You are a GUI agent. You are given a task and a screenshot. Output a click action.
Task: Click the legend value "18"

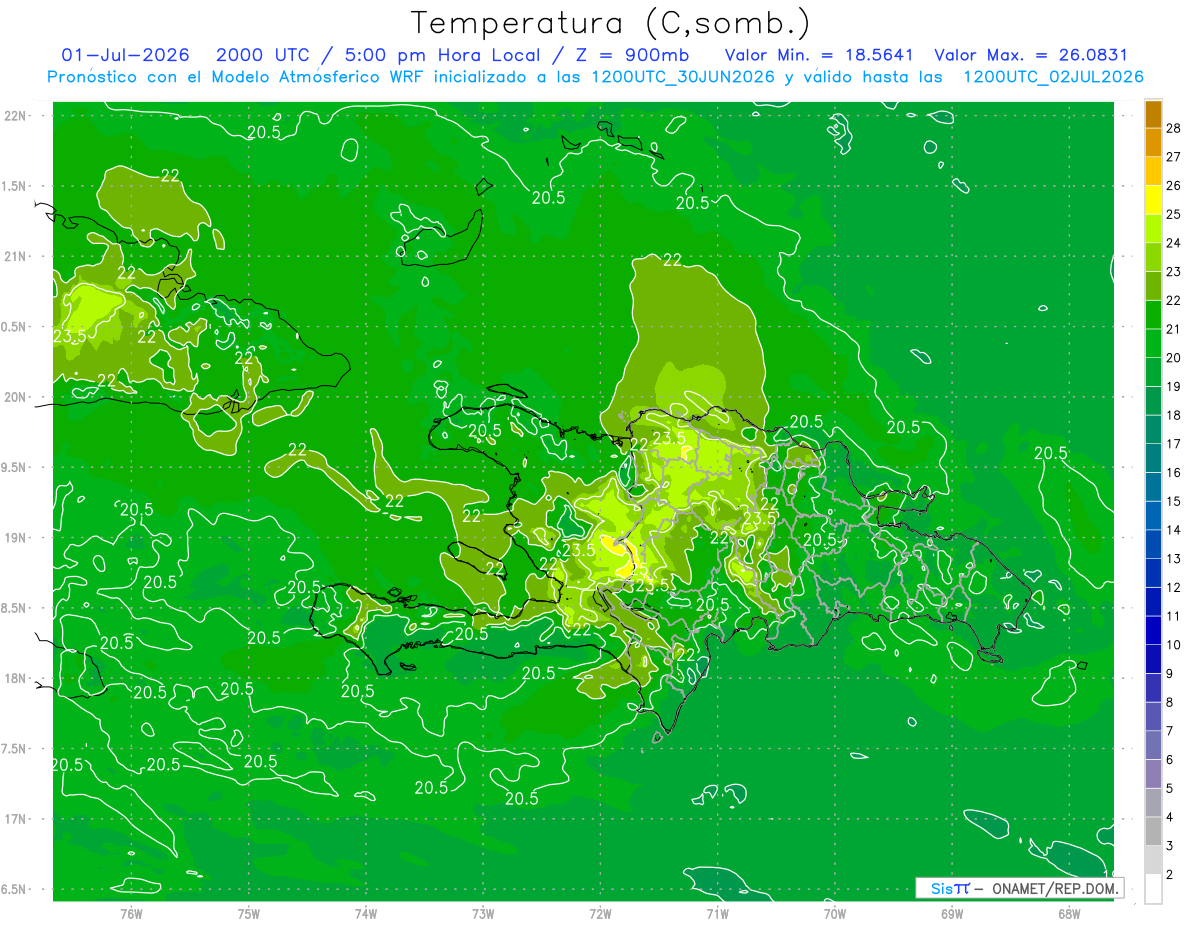coord(1174,415)
